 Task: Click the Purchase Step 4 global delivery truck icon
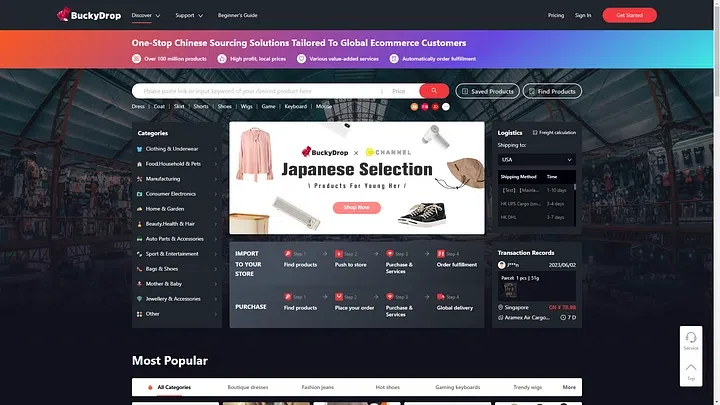tap(441, 297)
